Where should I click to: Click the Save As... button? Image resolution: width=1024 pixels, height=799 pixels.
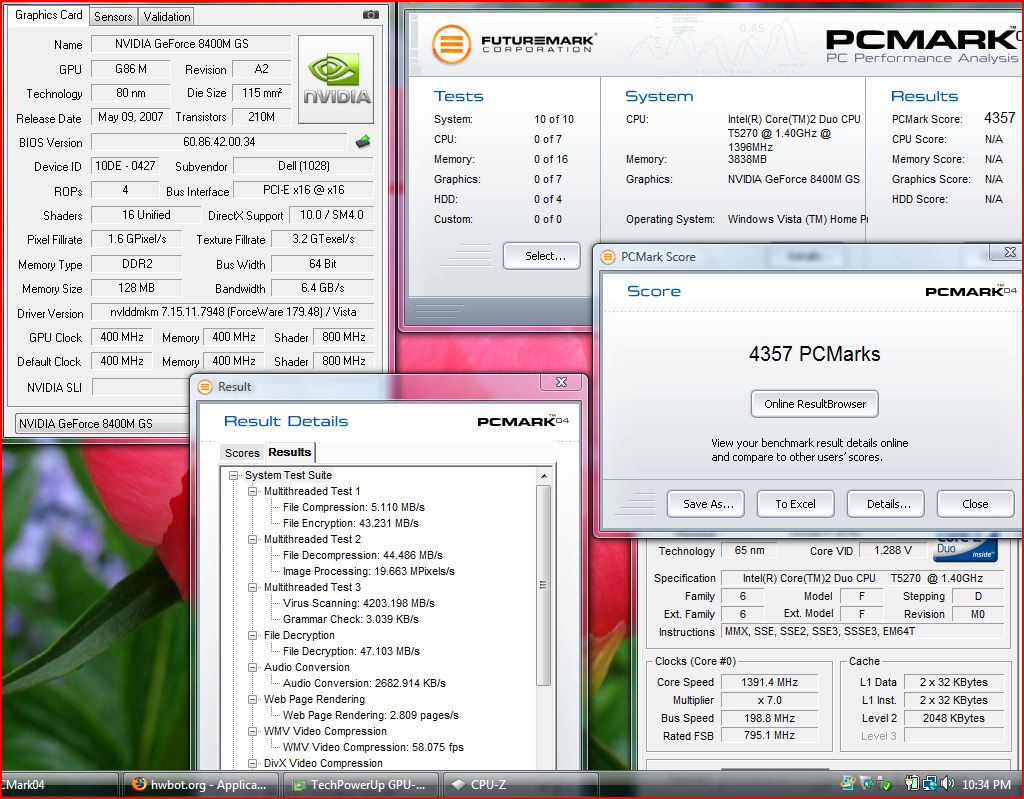(705, 504)
